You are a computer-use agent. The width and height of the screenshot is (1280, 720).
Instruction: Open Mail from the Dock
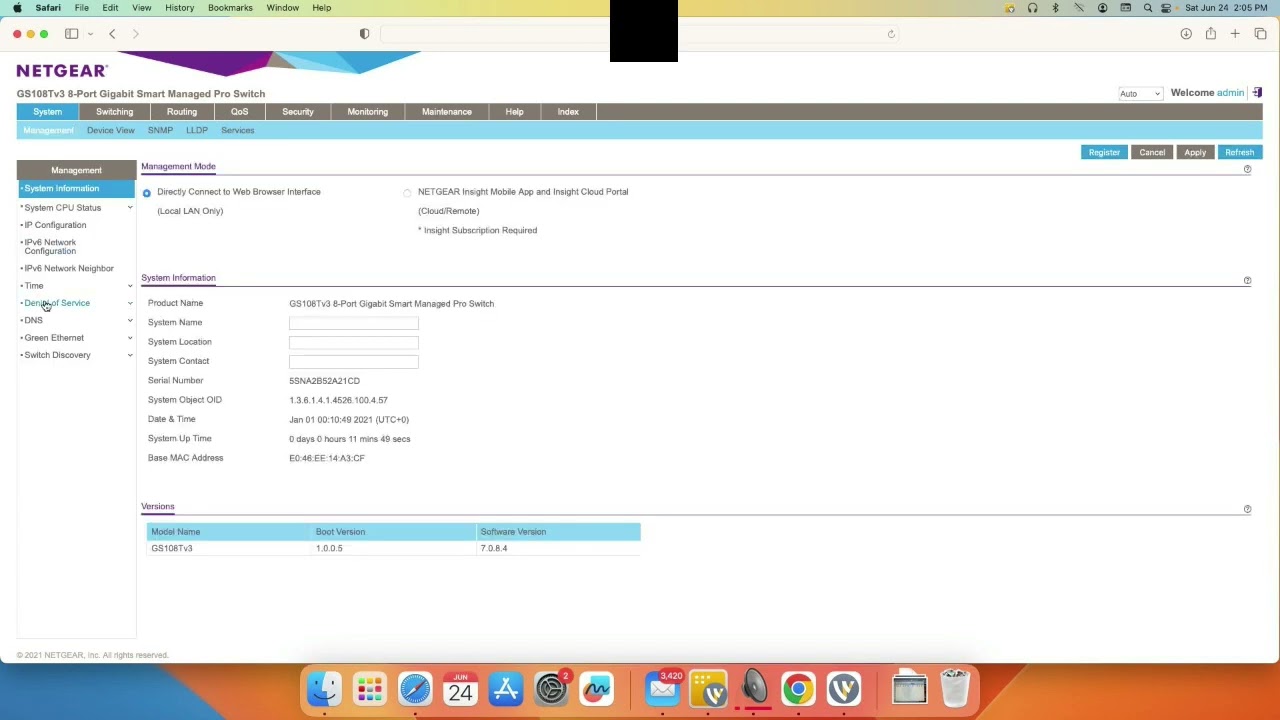(x=663, y=689)
